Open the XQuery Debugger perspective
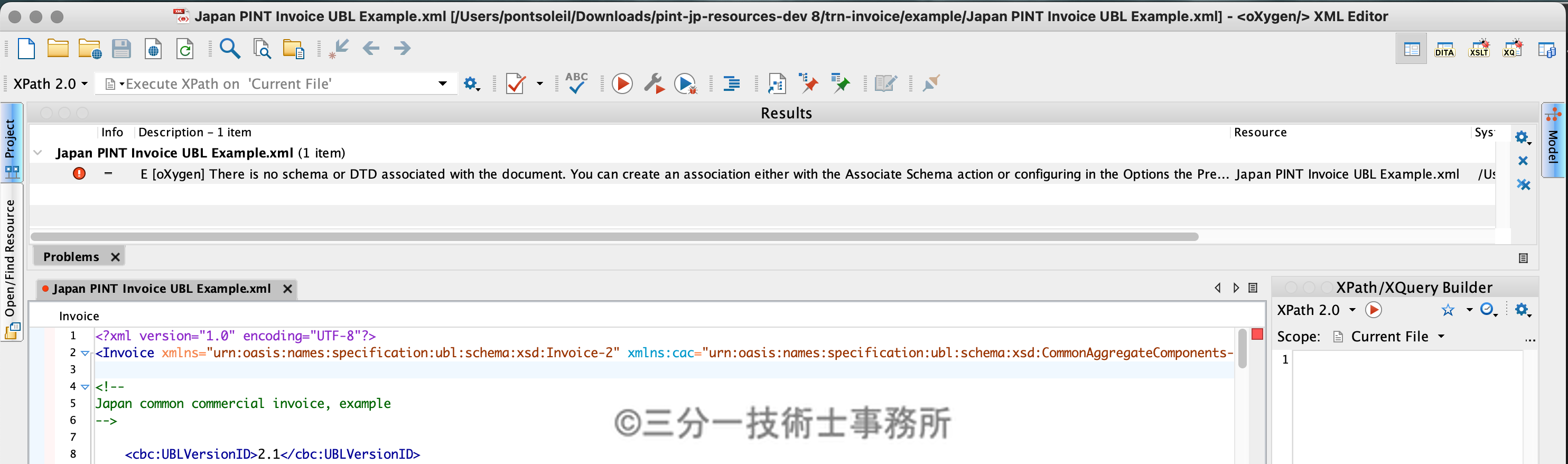This screenshot has width=1568, height=464. [1512, 48]
